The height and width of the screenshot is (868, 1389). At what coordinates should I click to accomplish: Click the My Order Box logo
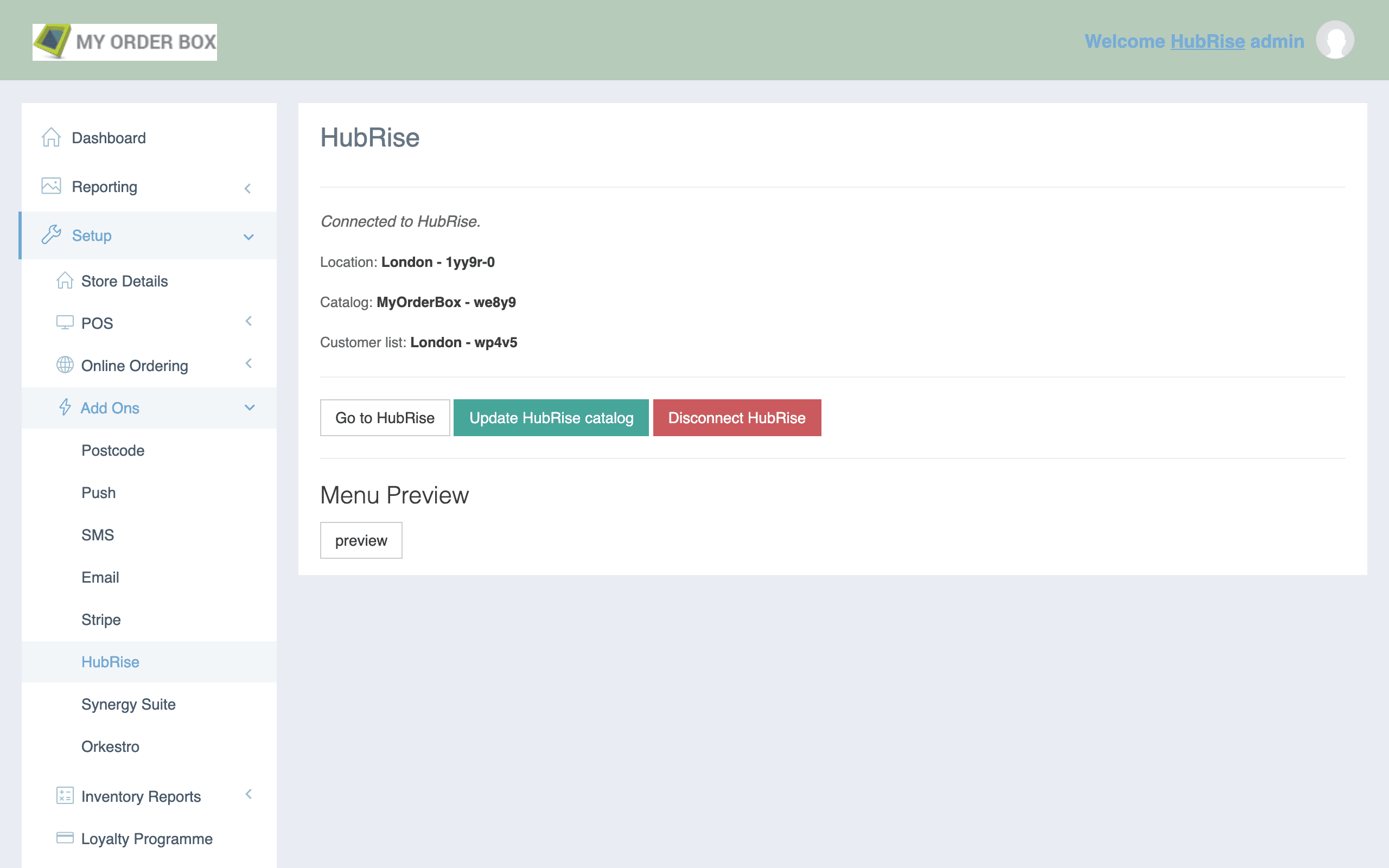click(125, 41)
